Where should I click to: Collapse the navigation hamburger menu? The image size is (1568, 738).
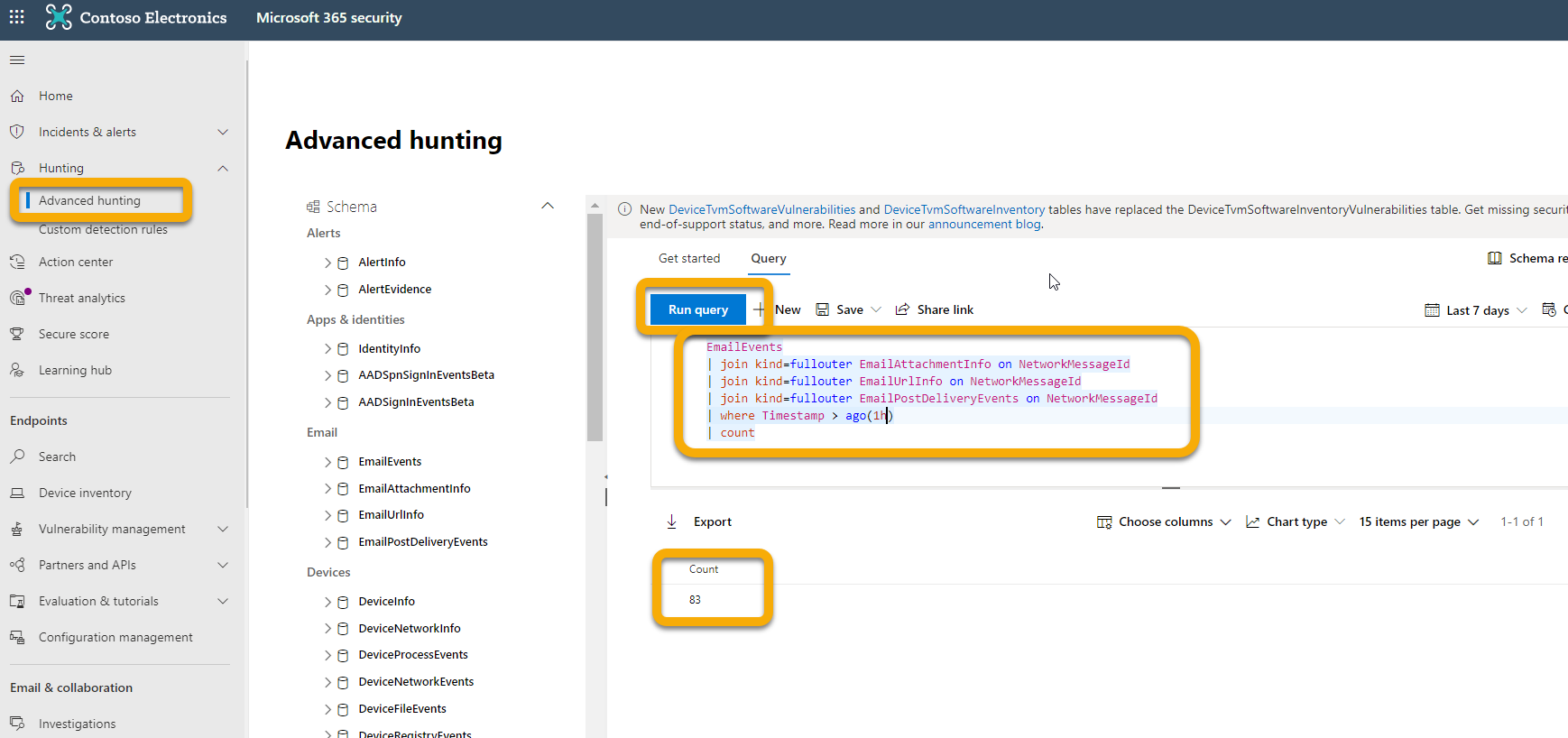tap(17, 60)
